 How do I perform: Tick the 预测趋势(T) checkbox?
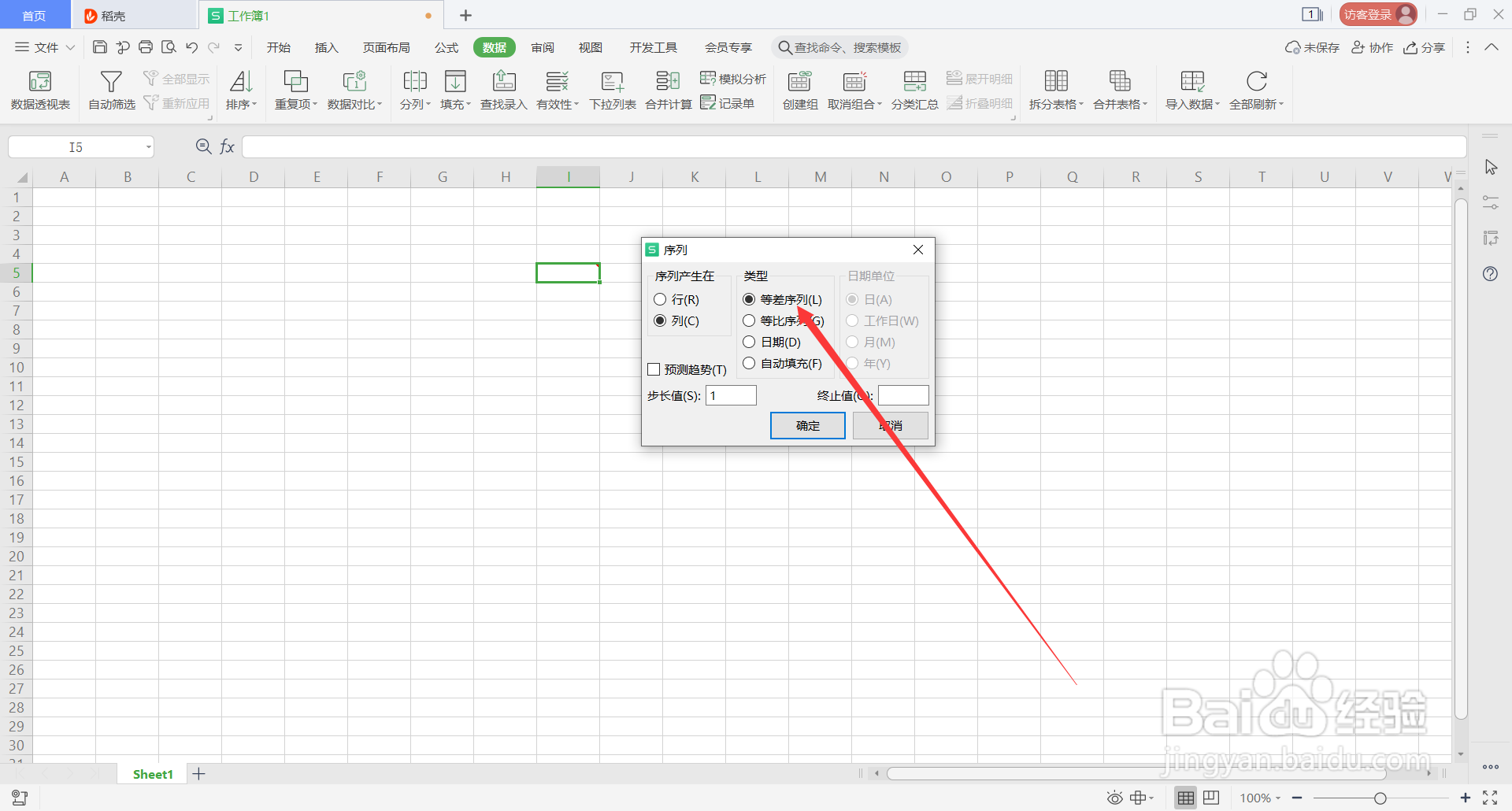pos(654,369)
